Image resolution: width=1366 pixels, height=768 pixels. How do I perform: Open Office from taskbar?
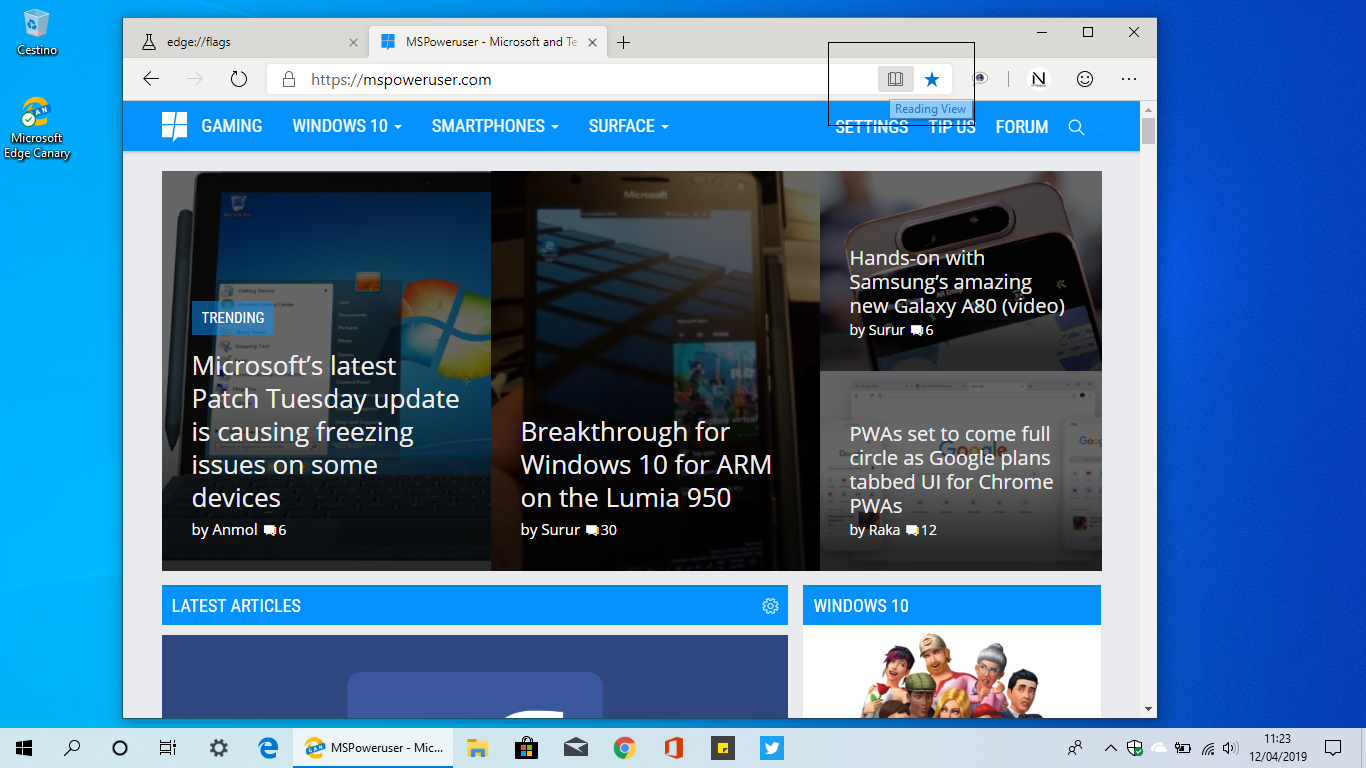tap(673, 747)
